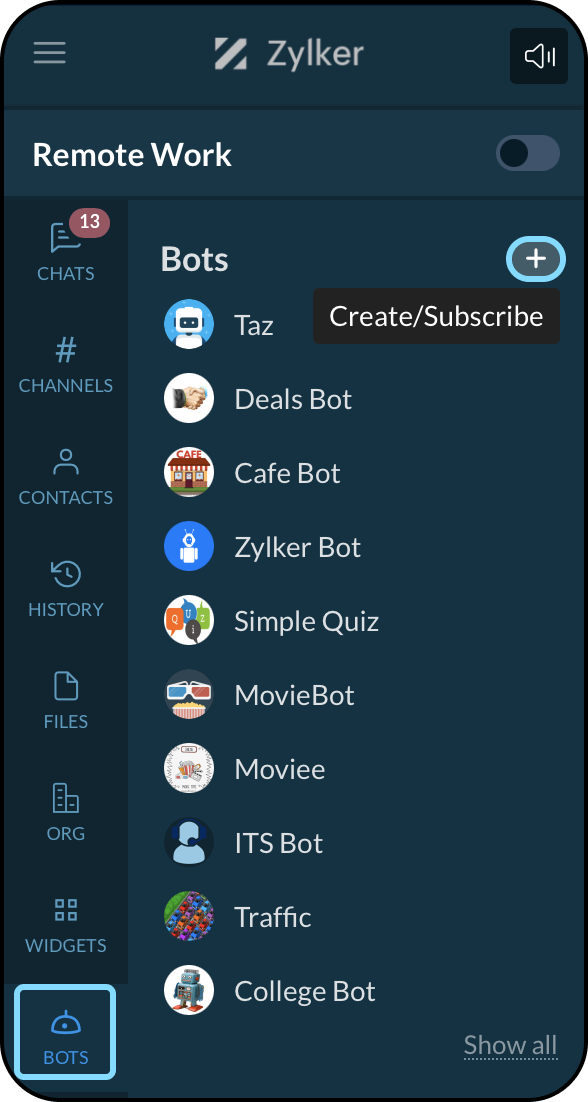Go to the Channels section
Screen dimensions: 588x1102
pos(66,365)
